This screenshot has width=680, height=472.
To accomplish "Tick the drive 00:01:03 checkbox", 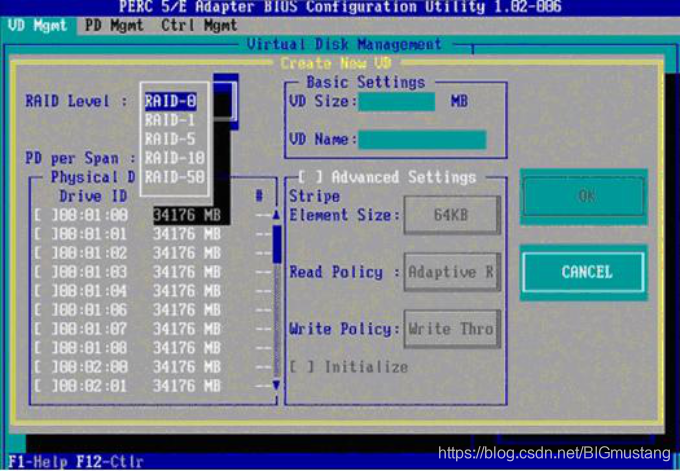I will click(x=45, y=272).
